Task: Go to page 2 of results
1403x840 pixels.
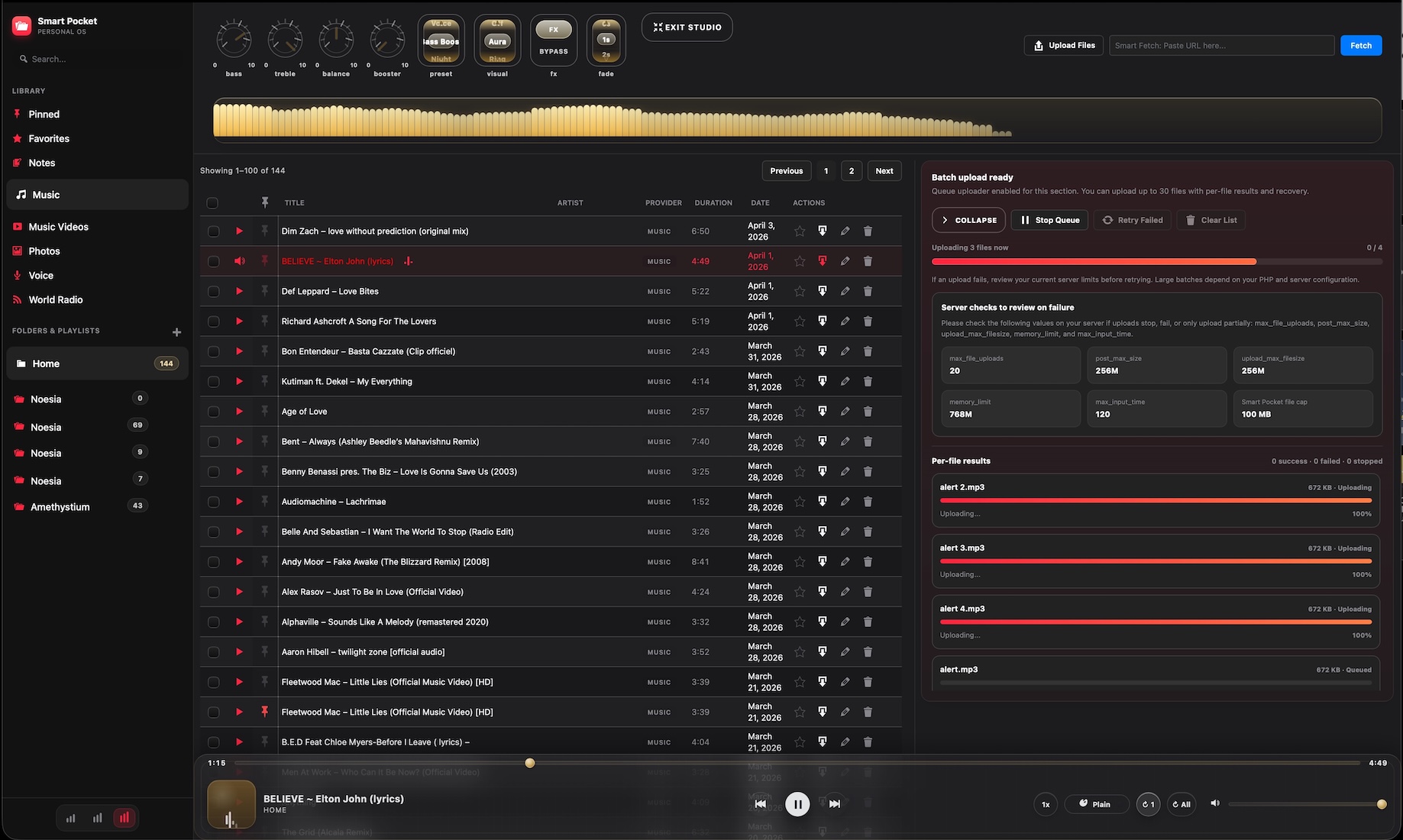Action: [x=852, y=171]
